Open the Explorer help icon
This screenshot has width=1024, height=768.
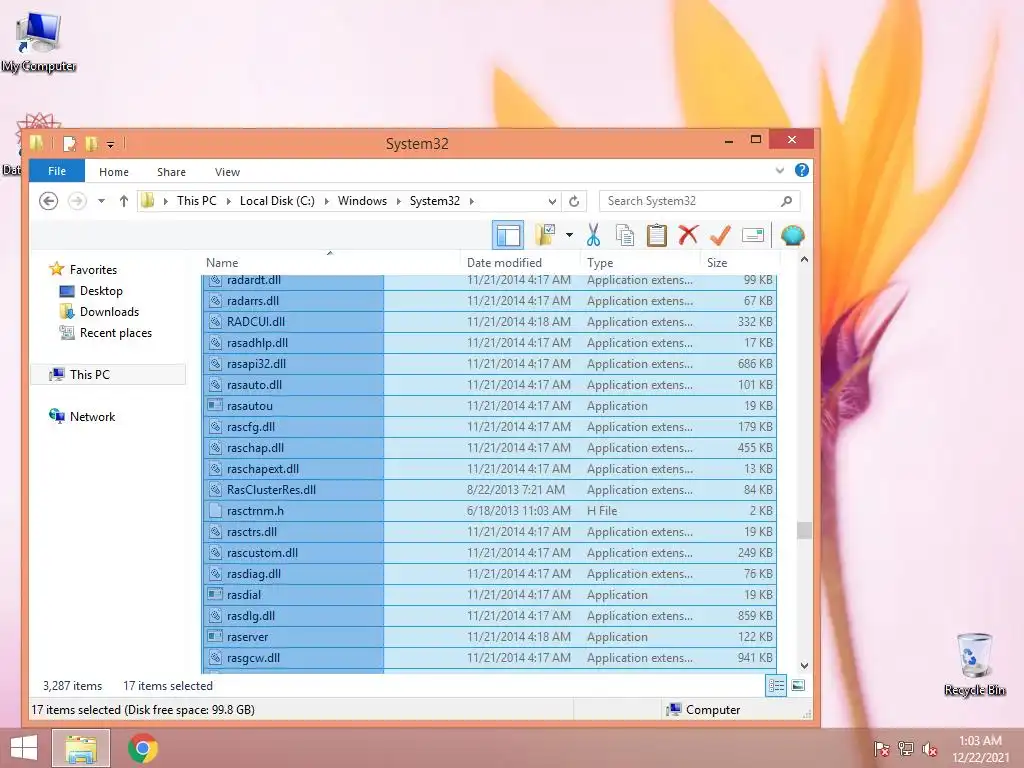(x=801, y=170)
